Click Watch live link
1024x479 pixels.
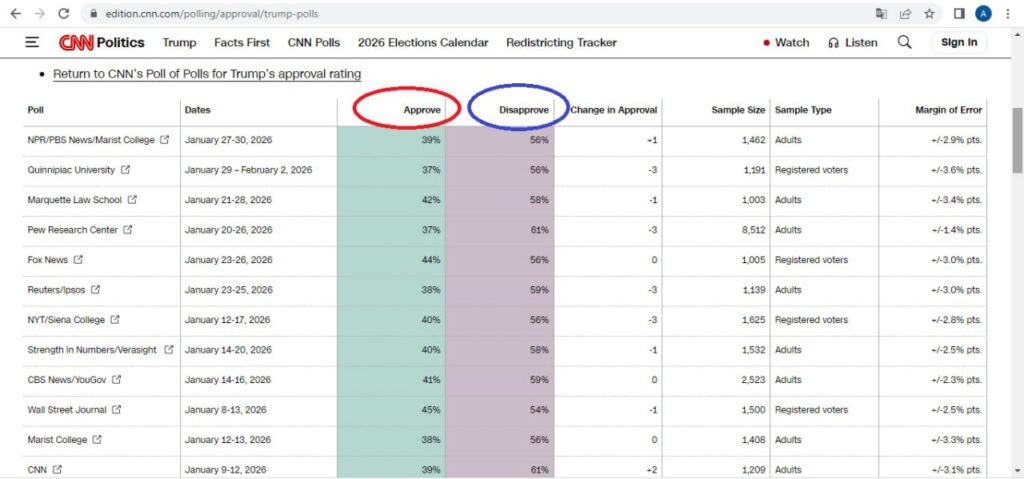pyautogui.click(x=786, y=43)
